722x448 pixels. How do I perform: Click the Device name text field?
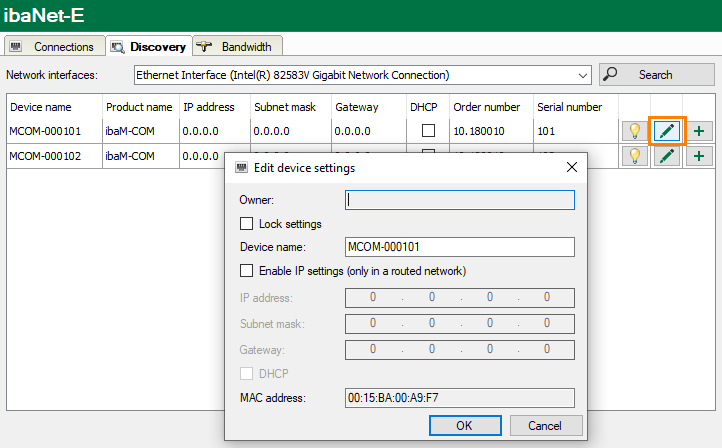(x=459, y=247)
